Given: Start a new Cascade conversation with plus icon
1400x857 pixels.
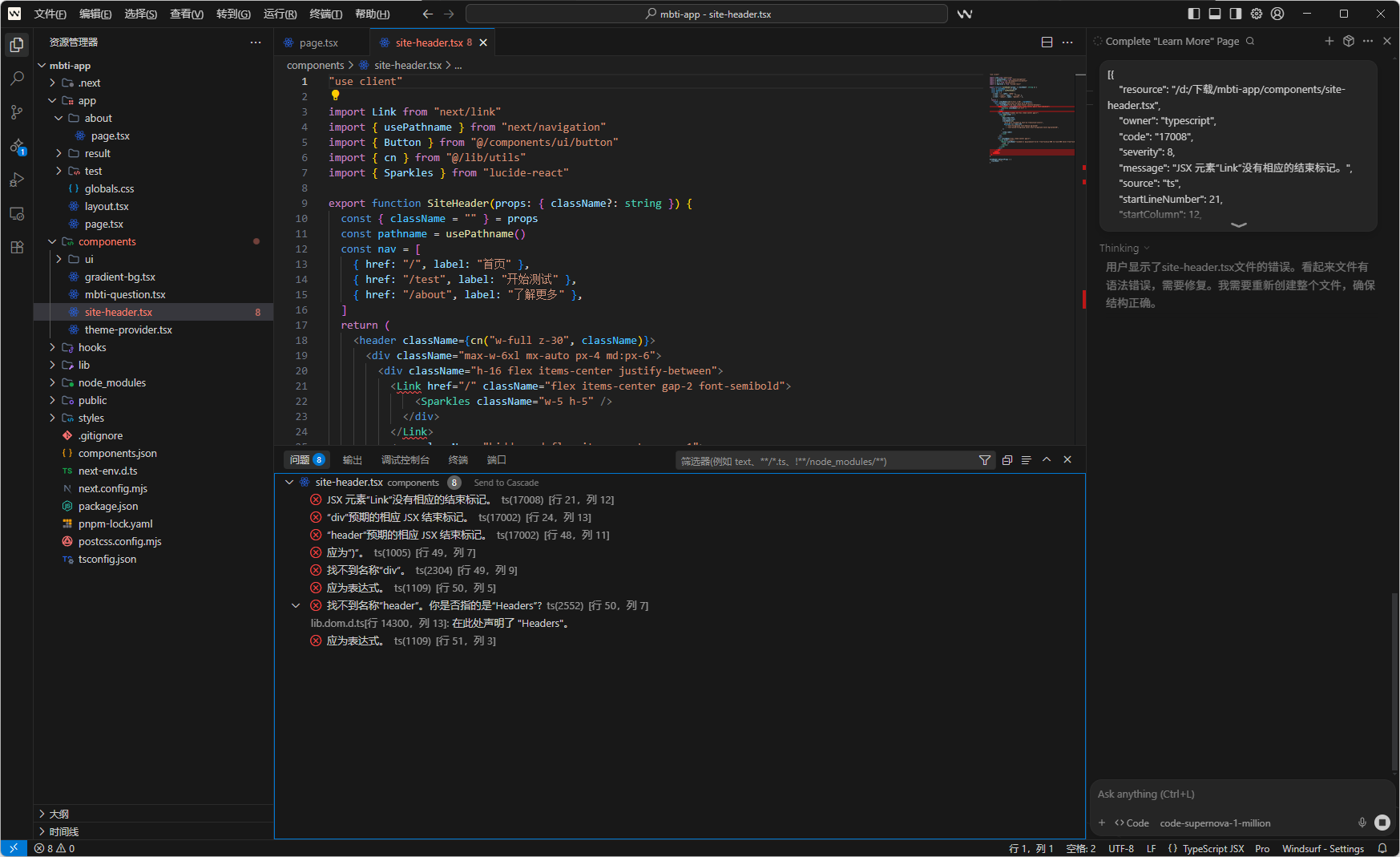Looking at the screenshot, I should click(1329, 41).
